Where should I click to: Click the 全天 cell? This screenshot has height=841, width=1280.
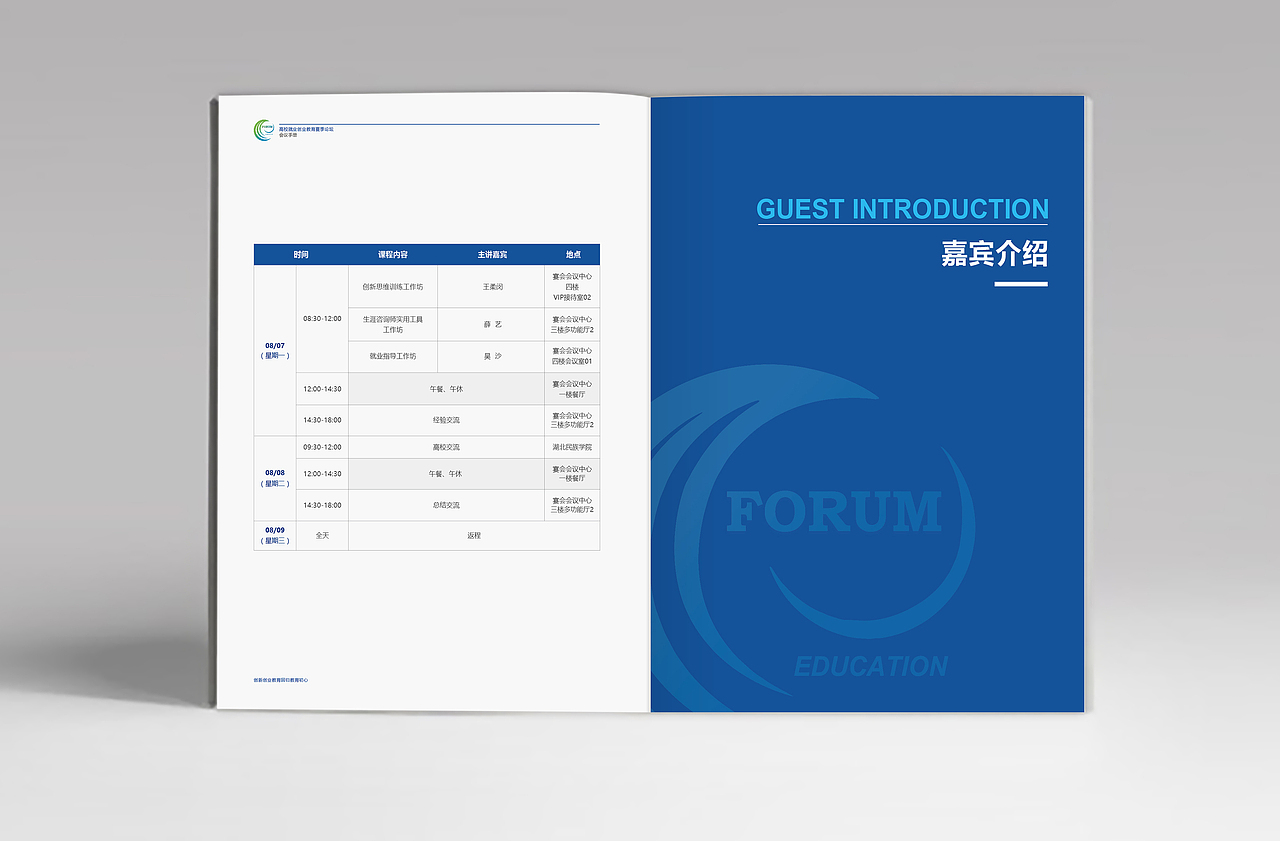click(x=322, y=535)
